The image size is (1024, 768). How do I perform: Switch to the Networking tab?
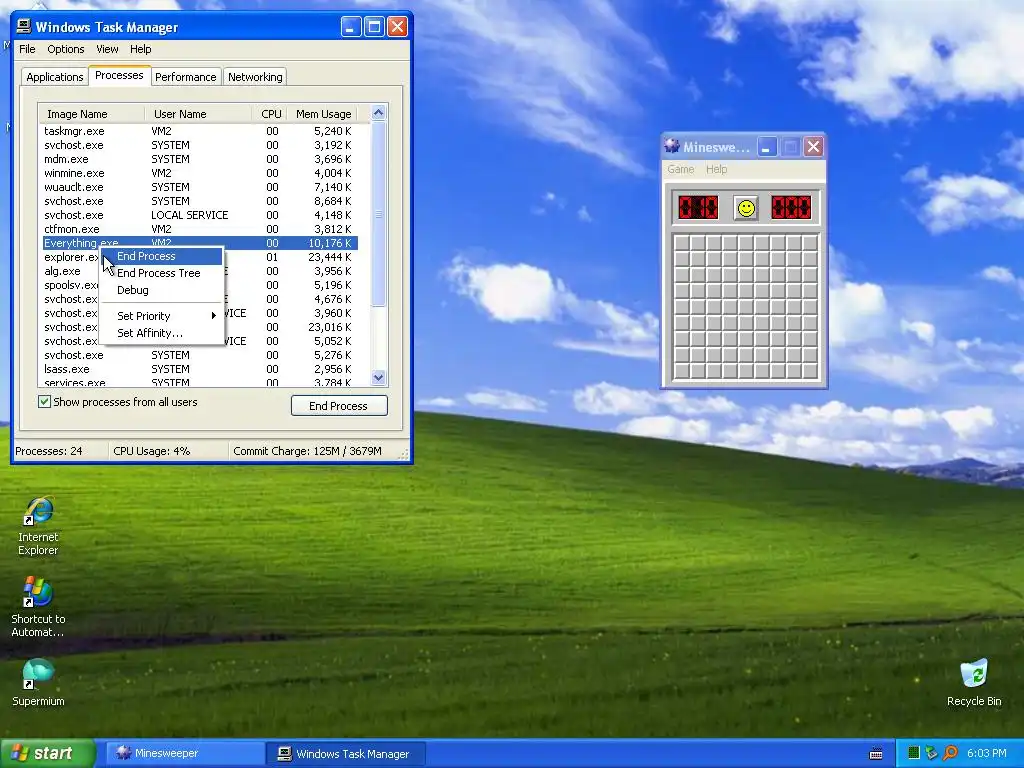(255, 77)
